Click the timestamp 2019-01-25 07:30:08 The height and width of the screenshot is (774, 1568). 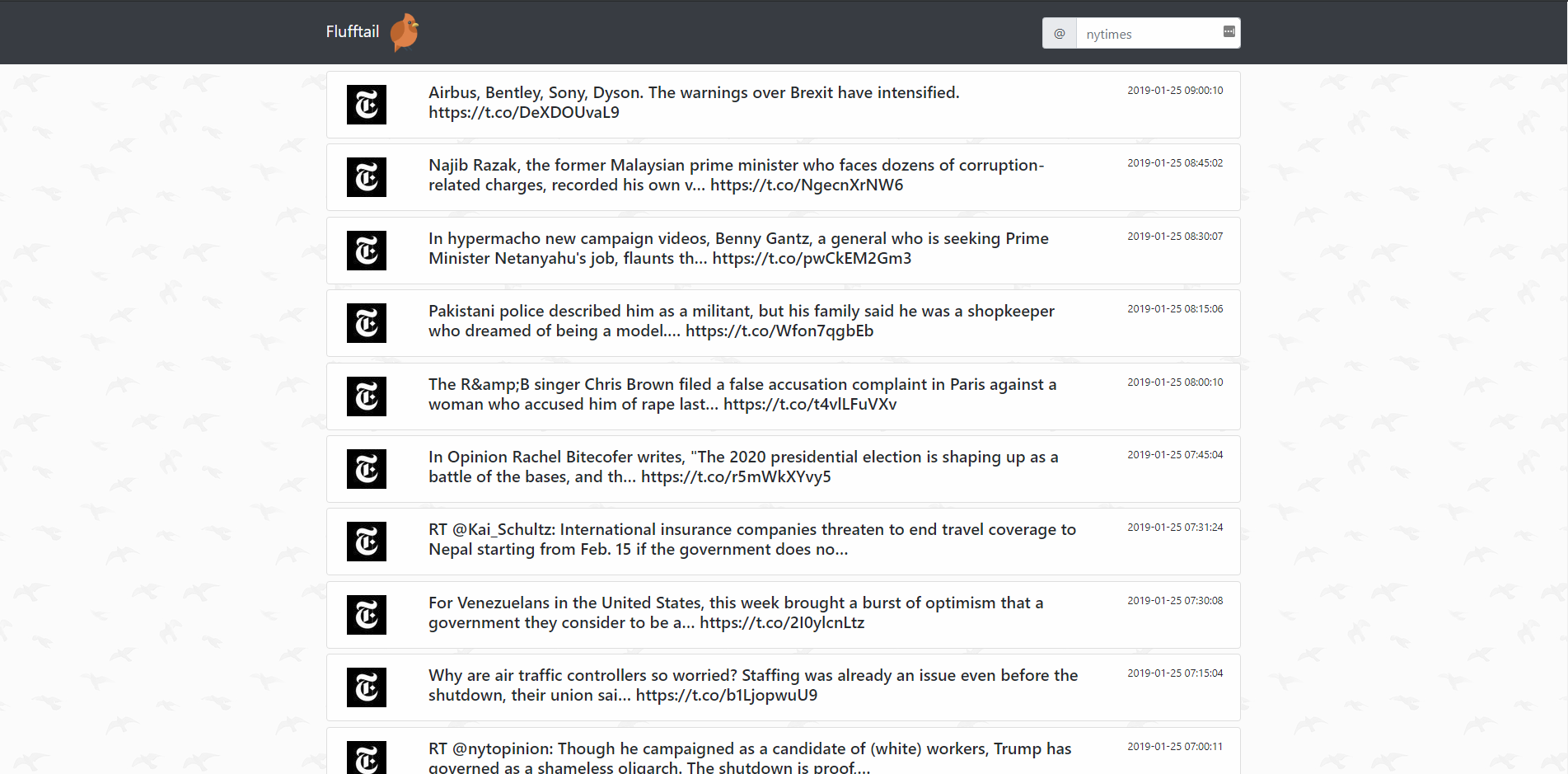(1175, 601)
